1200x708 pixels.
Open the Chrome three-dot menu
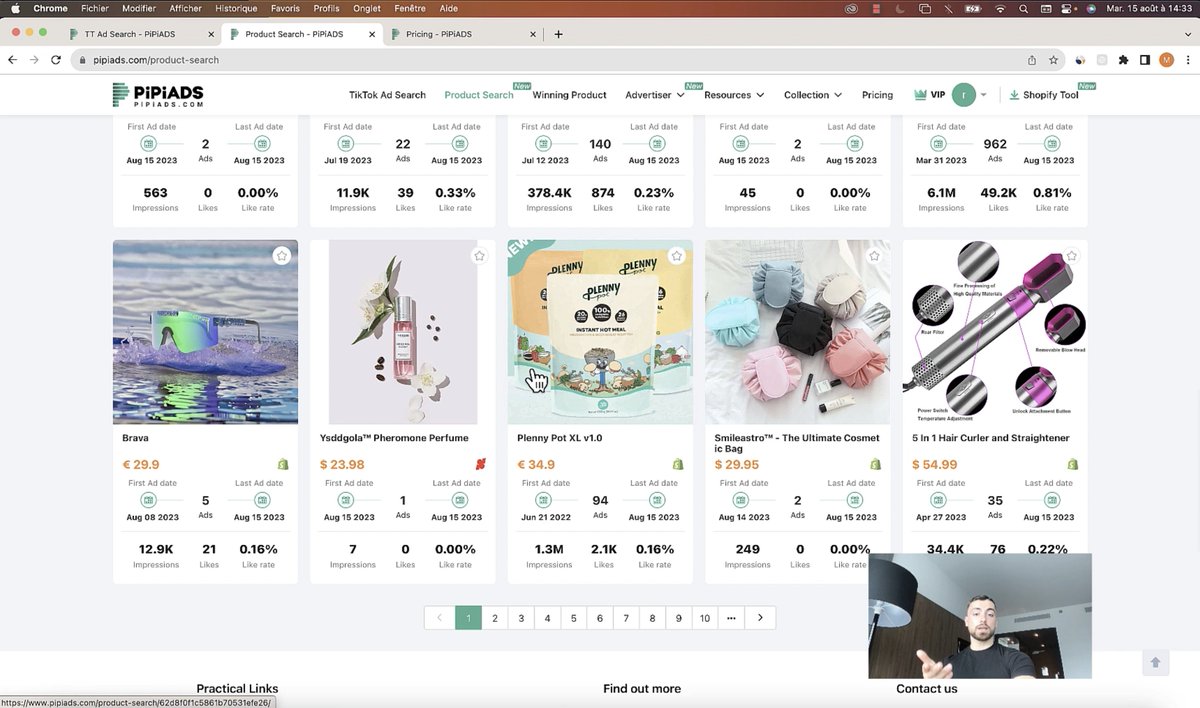pos(1186,60)
